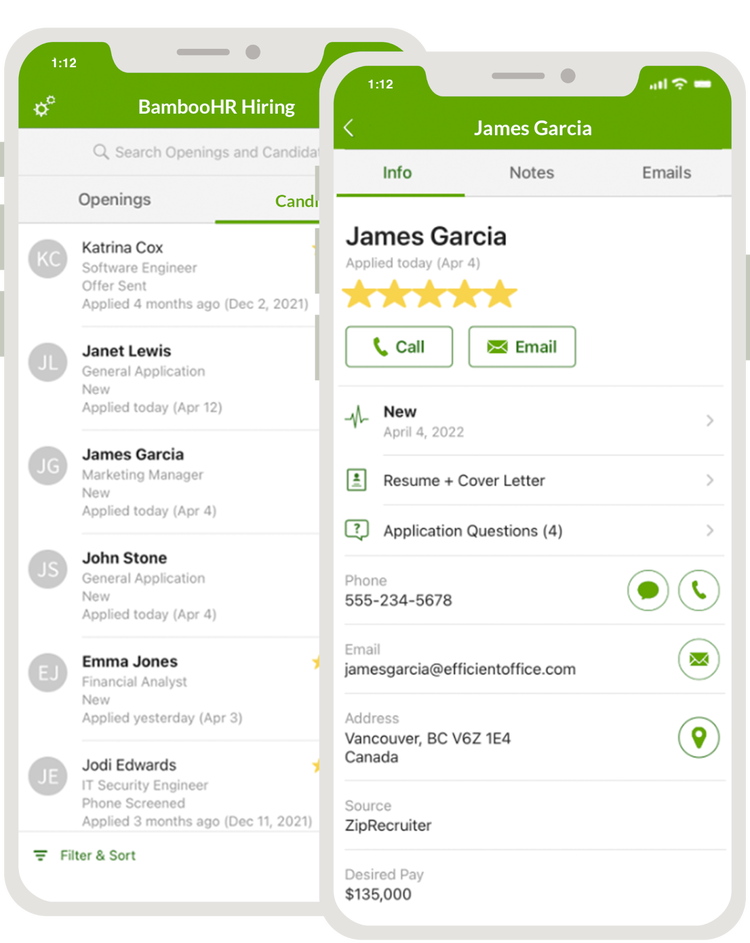Expand the New status row chevron
Image resolution: width=750 pixels, height=943 pixels.
710,420
